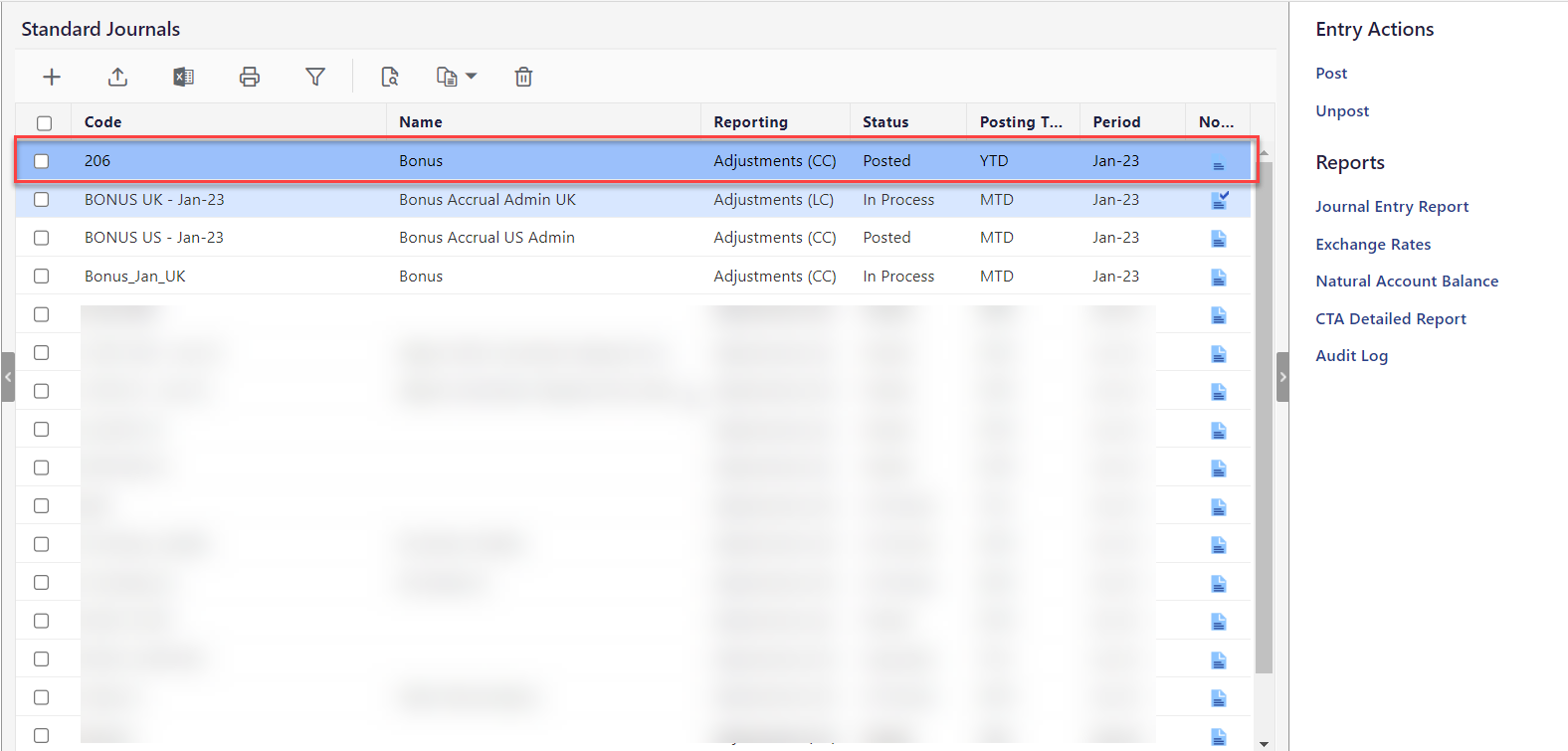Click the 'Bonus' name in Bonus_Jan_UK row
The height and width of the screenshot is (751, 1568).
pyautogui.click(x=421, y=276)
